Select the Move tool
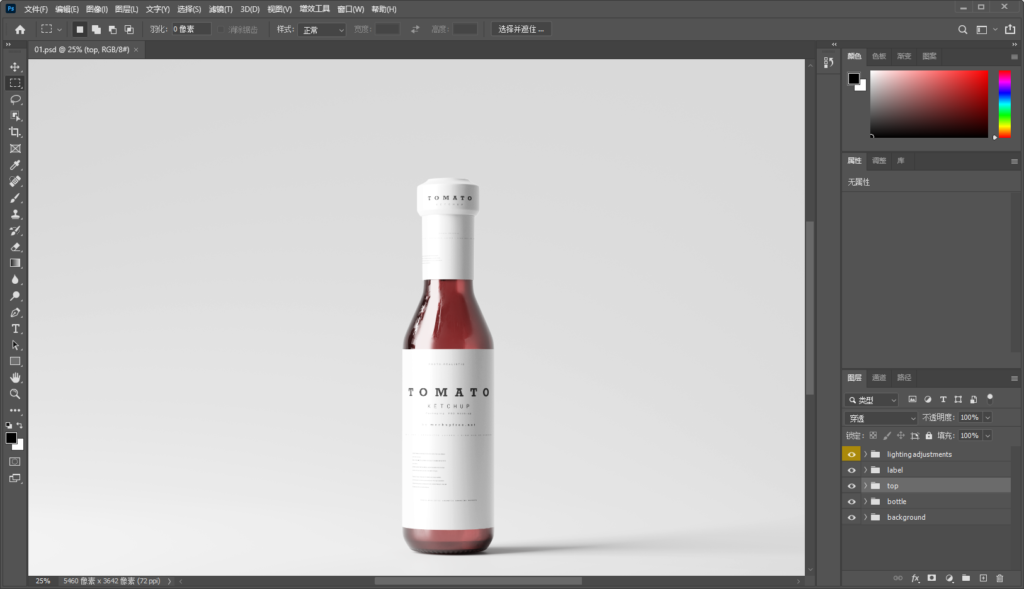This screenshot has height=589, width=1024. click(x=15, y=67)
